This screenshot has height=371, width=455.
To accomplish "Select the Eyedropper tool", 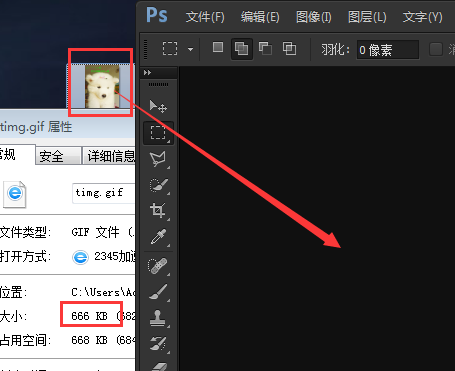I will [158, 236].
